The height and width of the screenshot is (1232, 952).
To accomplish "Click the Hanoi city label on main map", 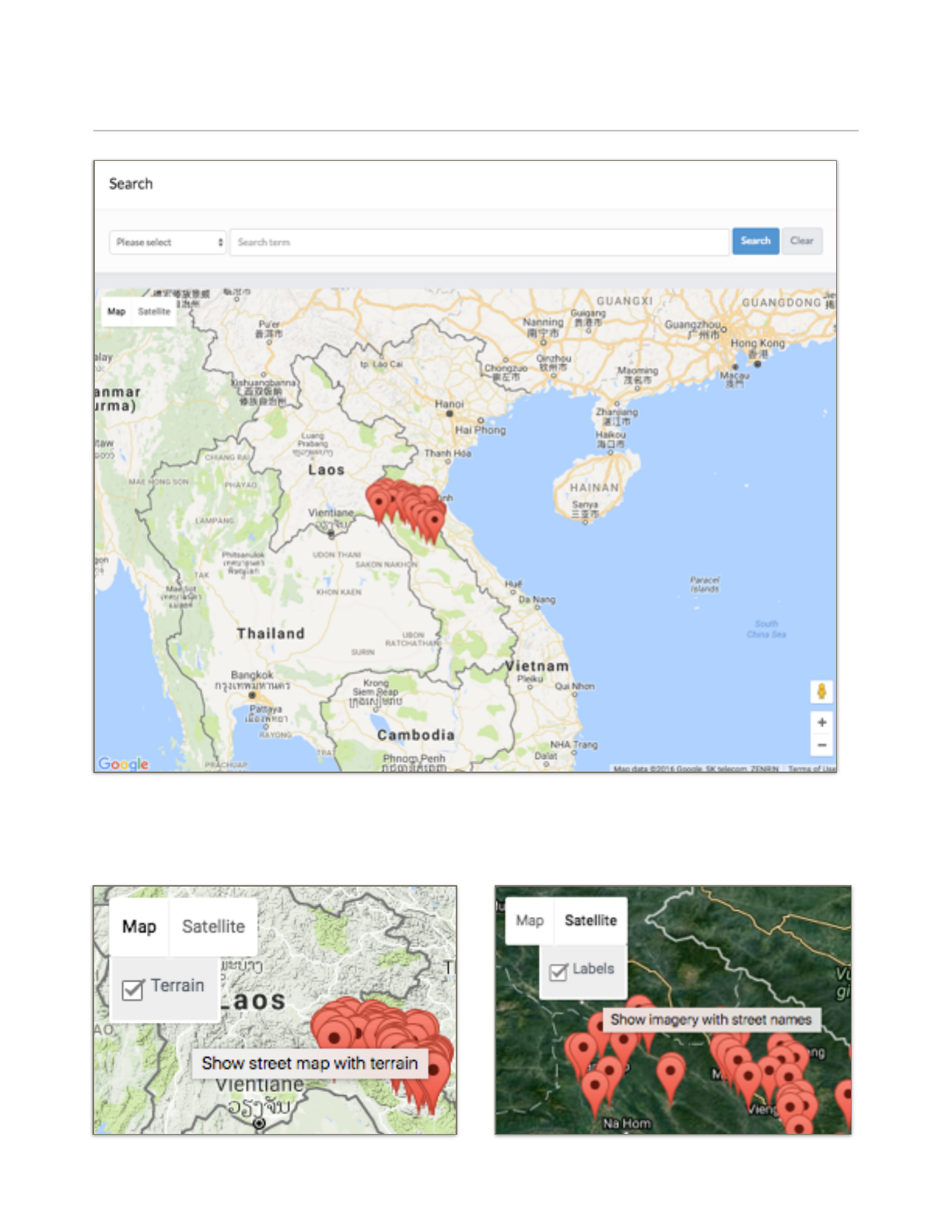I will click(x=449, y=404).
